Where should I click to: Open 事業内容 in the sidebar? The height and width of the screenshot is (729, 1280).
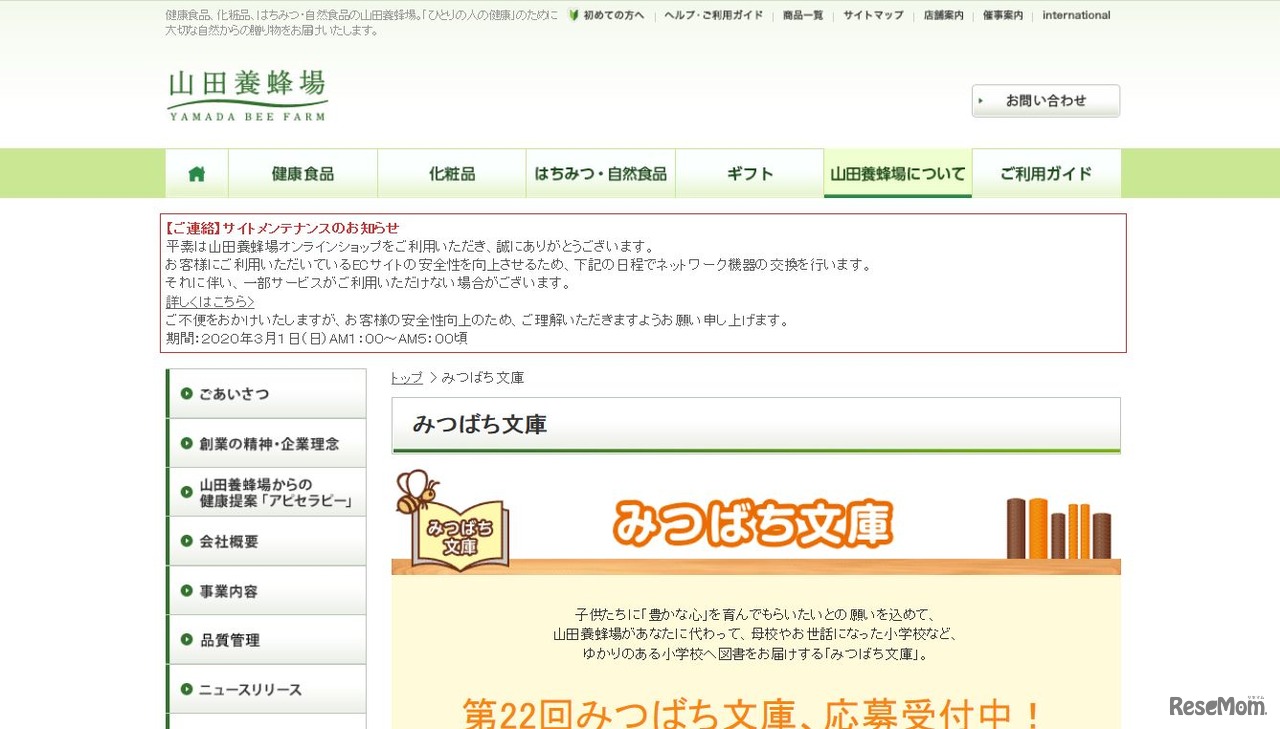pyautogui.click(x=266, y=591)
